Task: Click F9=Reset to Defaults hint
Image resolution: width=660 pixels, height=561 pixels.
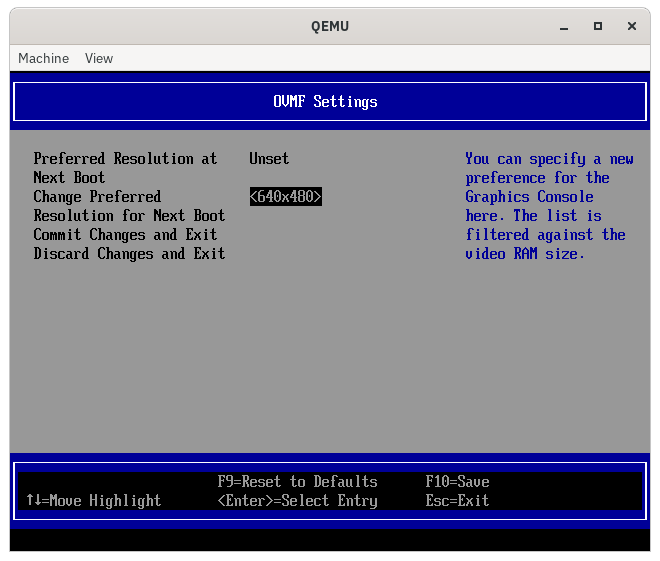Action: 297,481
